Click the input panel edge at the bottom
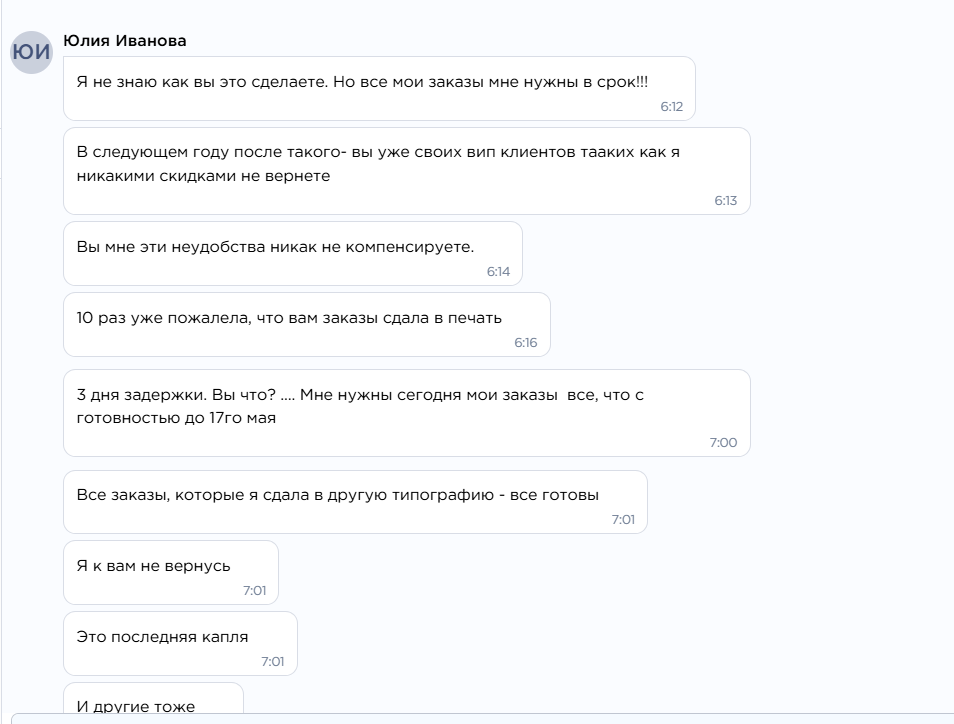Image resolution: width=954 pixels, height=724 pixels. tap(482, 719)
